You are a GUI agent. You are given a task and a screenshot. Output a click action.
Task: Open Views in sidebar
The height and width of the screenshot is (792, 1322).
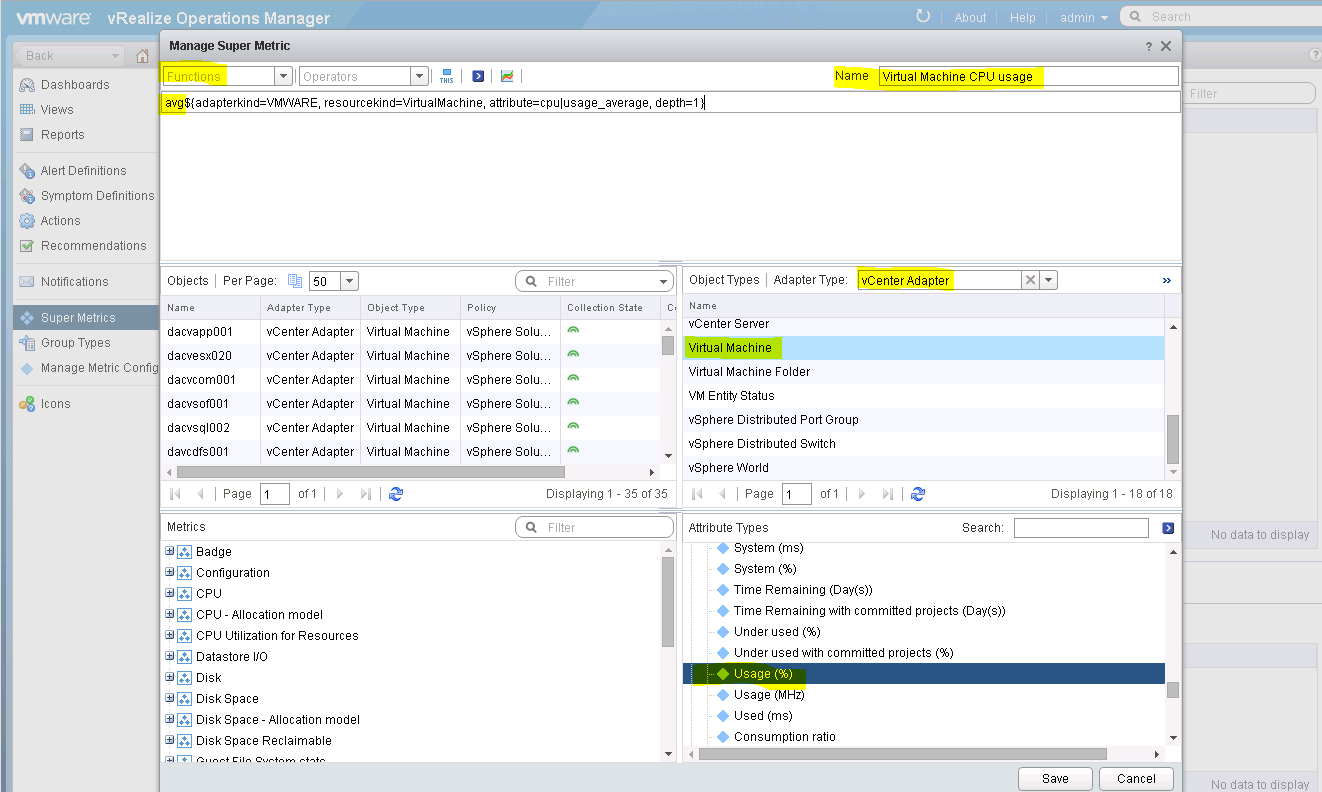tap(57, 110)
